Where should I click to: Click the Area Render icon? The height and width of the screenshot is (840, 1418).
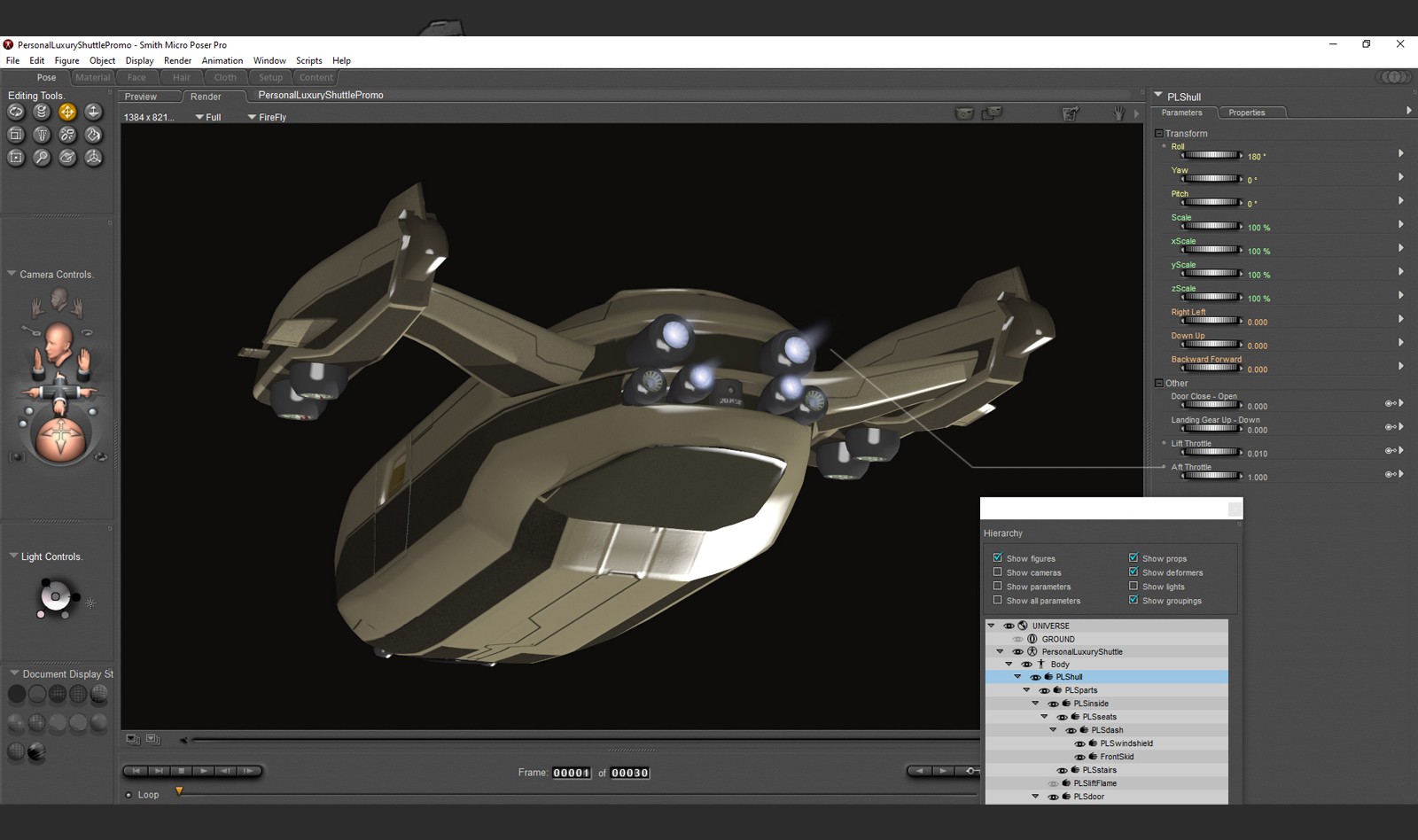click(x=992, y=113)
